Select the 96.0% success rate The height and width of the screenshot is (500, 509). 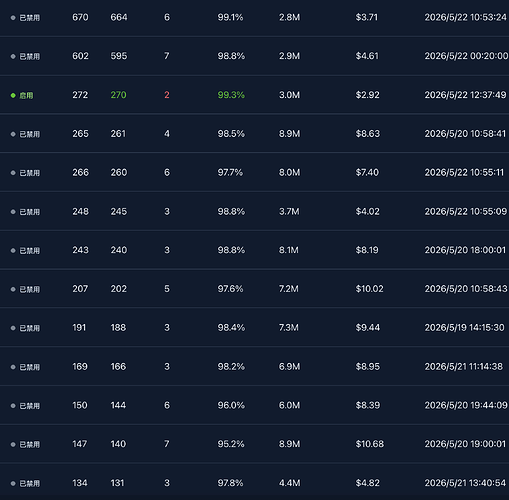coord(231,405)
